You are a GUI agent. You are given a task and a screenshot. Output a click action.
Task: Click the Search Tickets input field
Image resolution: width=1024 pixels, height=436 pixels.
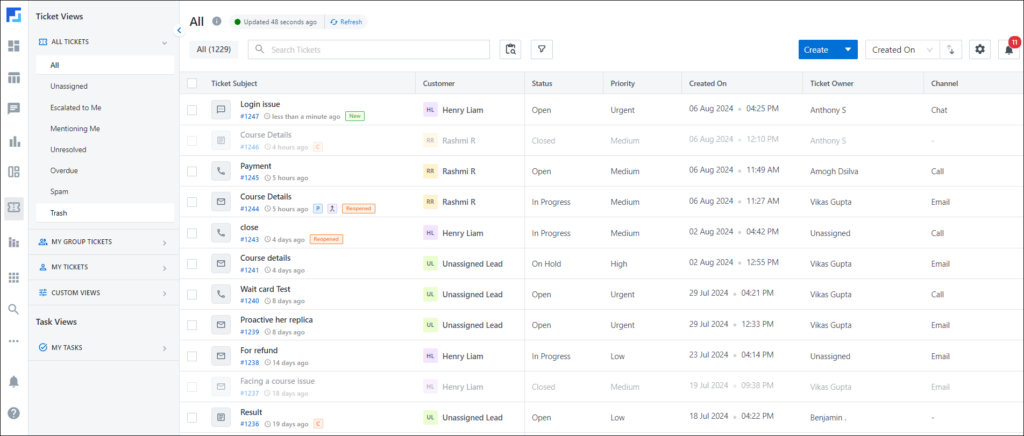pyautogui.click(x=369, y=50)
